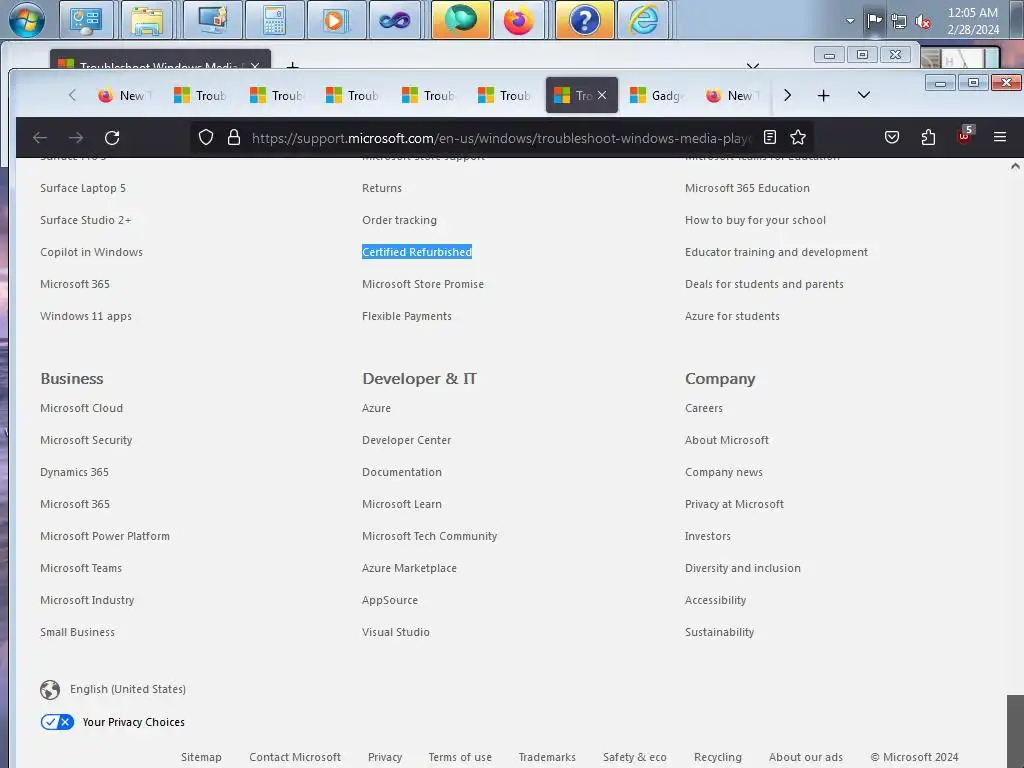Close the active Troubleshoot tab
The height and width of the screenshot is (768, 1024).
[602, 95]
